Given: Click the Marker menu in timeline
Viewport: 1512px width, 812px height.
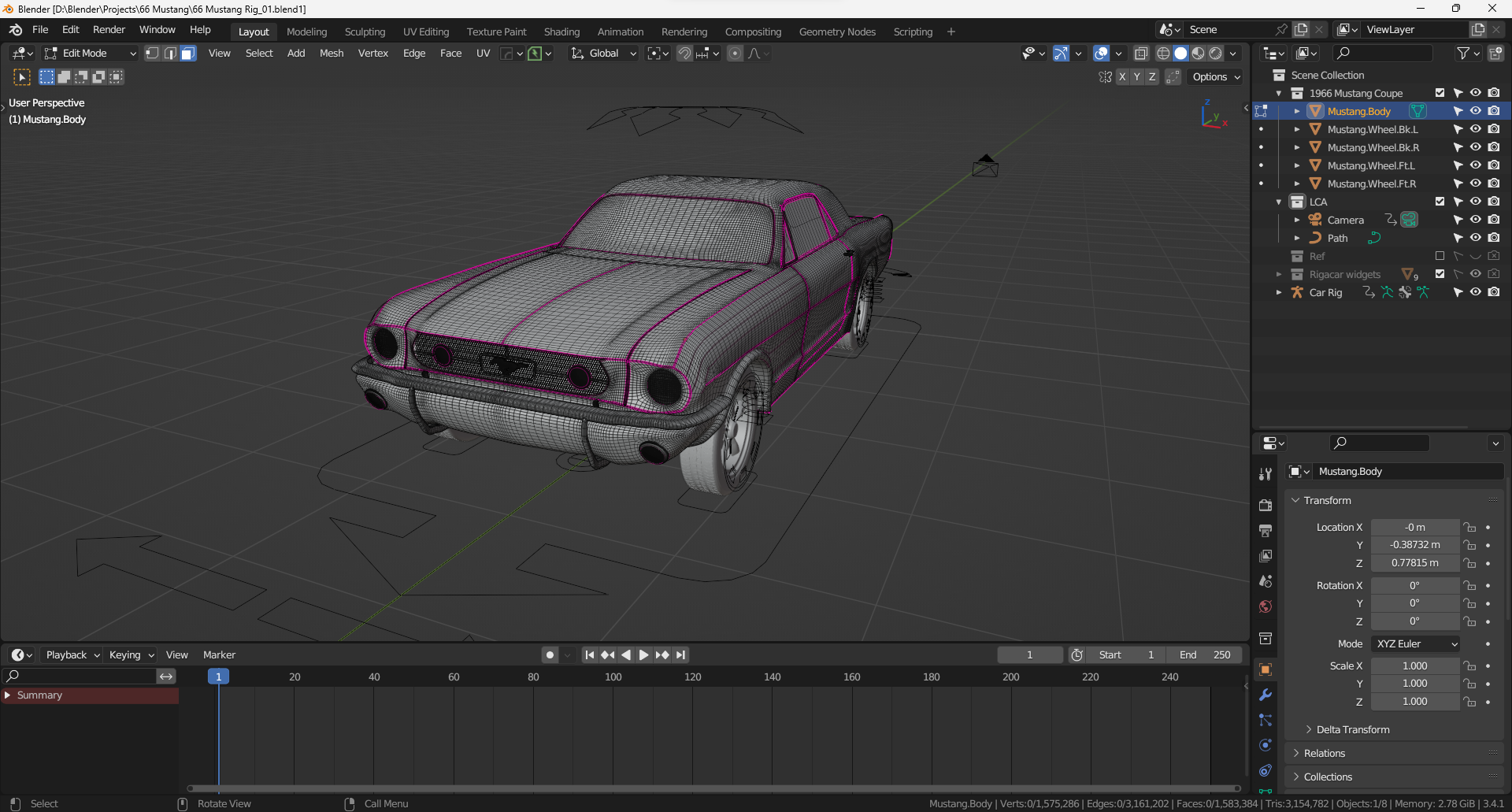Looking at the screenshot, I should [x=219, y=655].
